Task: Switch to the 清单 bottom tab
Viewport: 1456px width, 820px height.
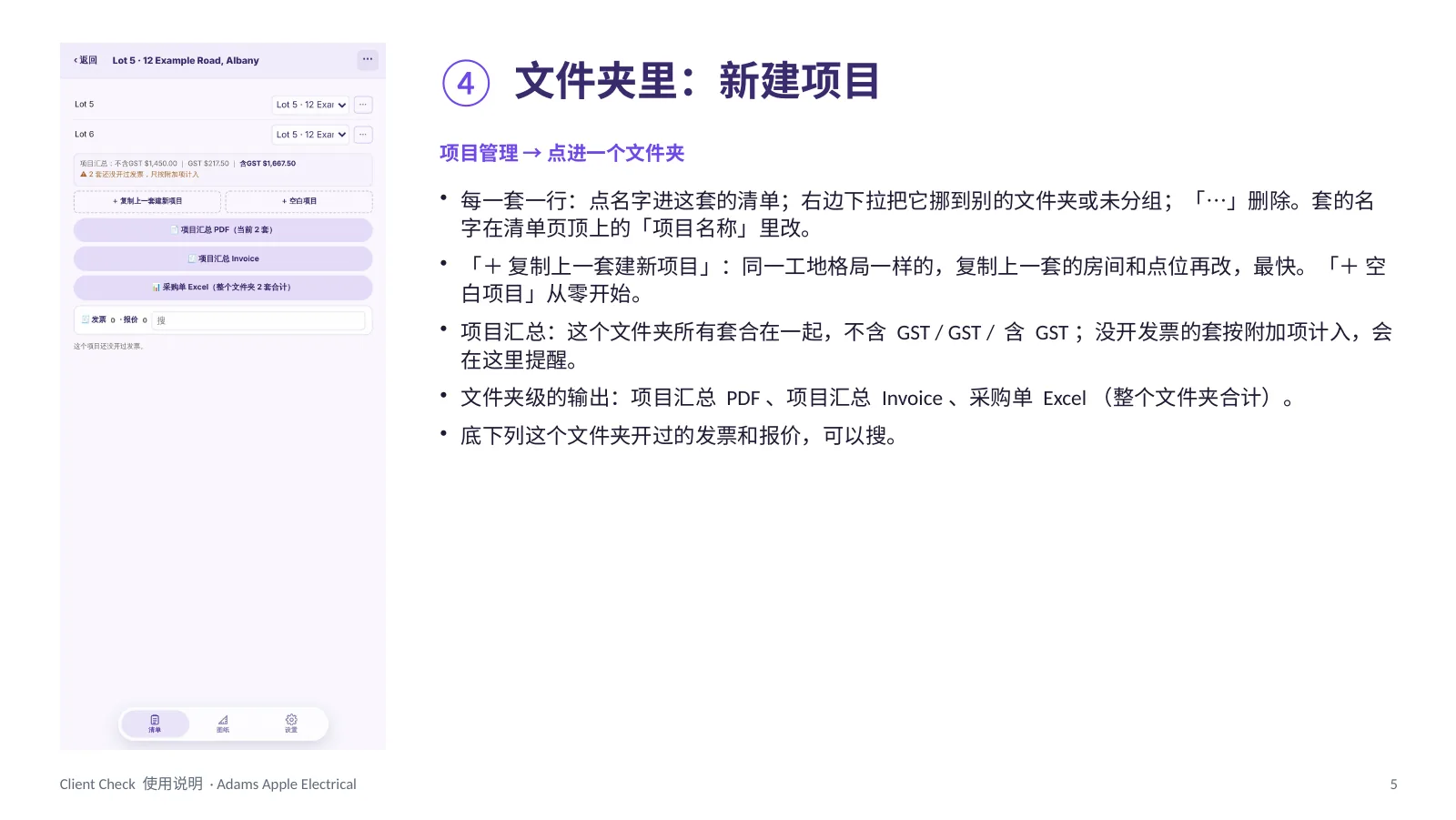Action: click(155, 724)
